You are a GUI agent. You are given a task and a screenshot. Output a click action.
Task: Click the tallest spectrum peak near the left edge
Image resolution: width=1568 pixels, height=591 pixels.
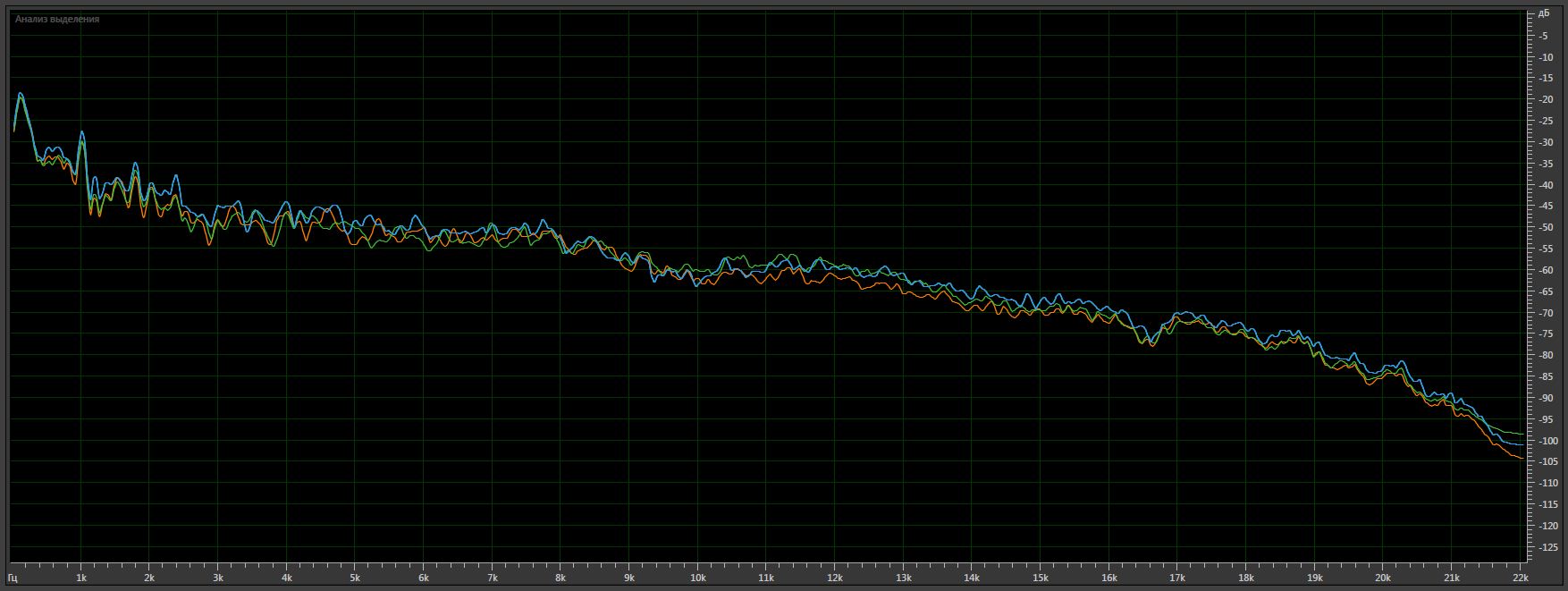point(20,93)
